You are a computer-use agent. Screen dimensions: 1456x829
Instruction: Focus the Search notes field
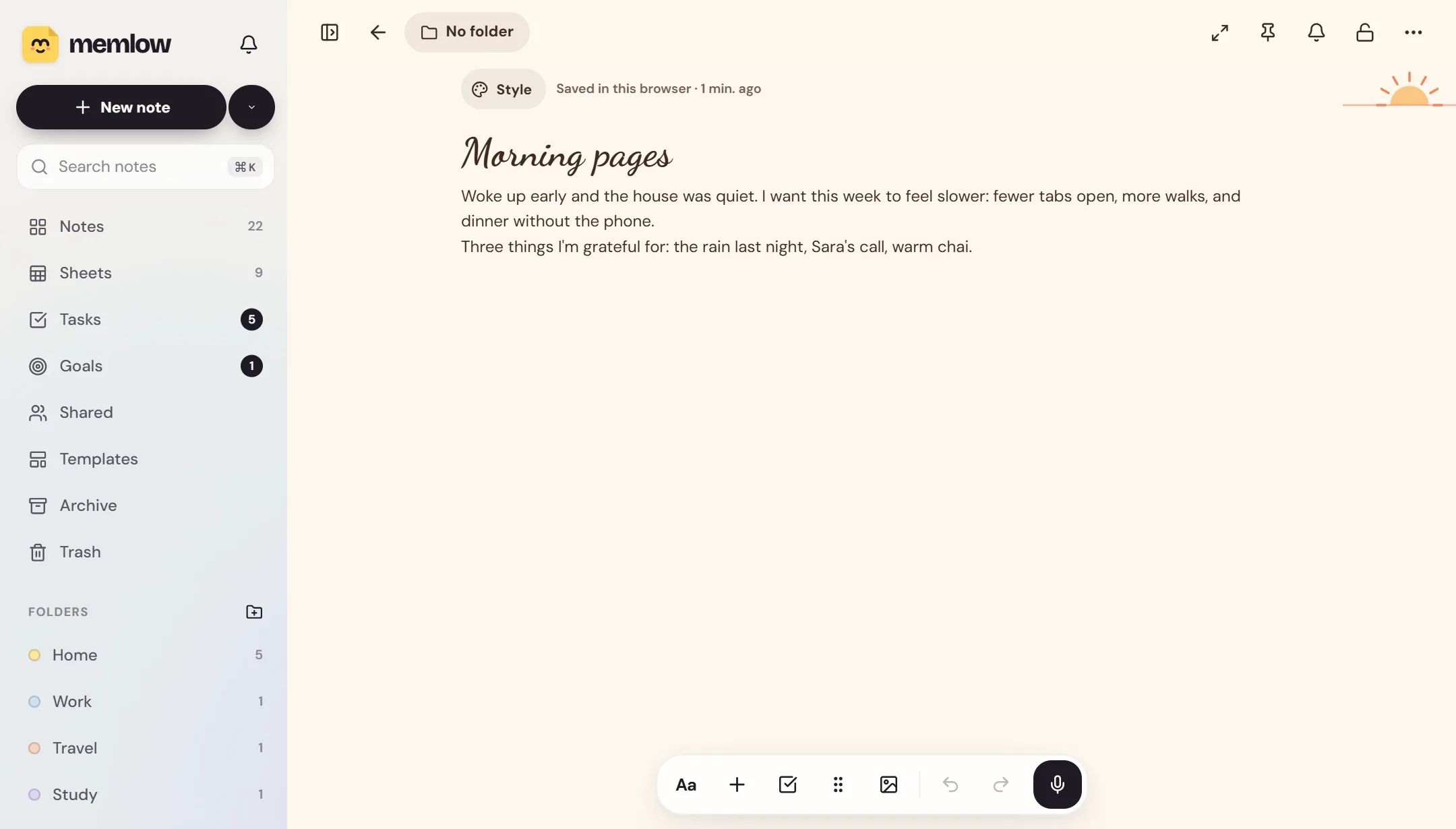[x=146, y=166]
